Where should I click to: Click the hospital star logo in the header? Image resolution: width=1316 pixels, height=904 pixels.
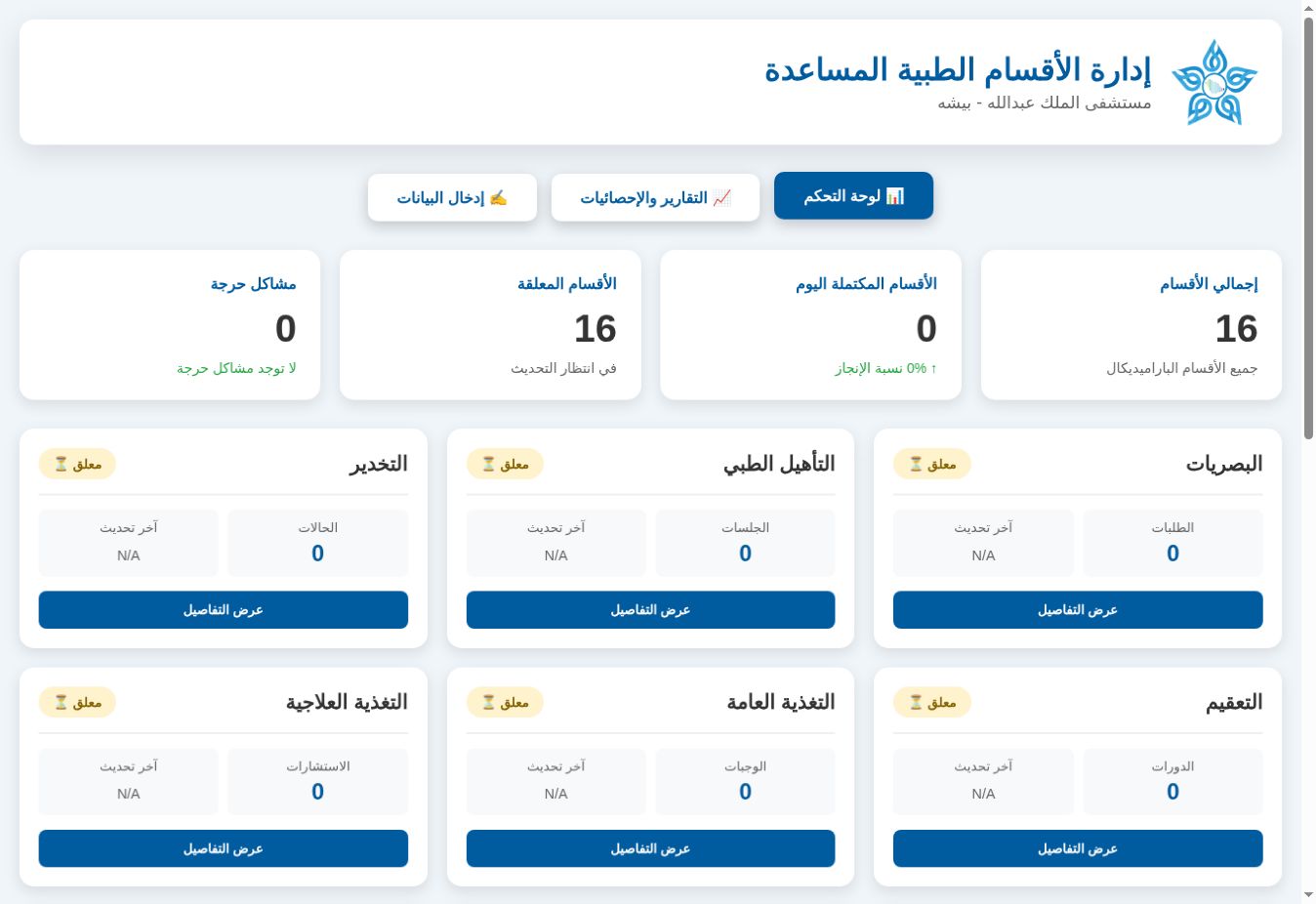pyautogui.click(x=1214, y=82)
